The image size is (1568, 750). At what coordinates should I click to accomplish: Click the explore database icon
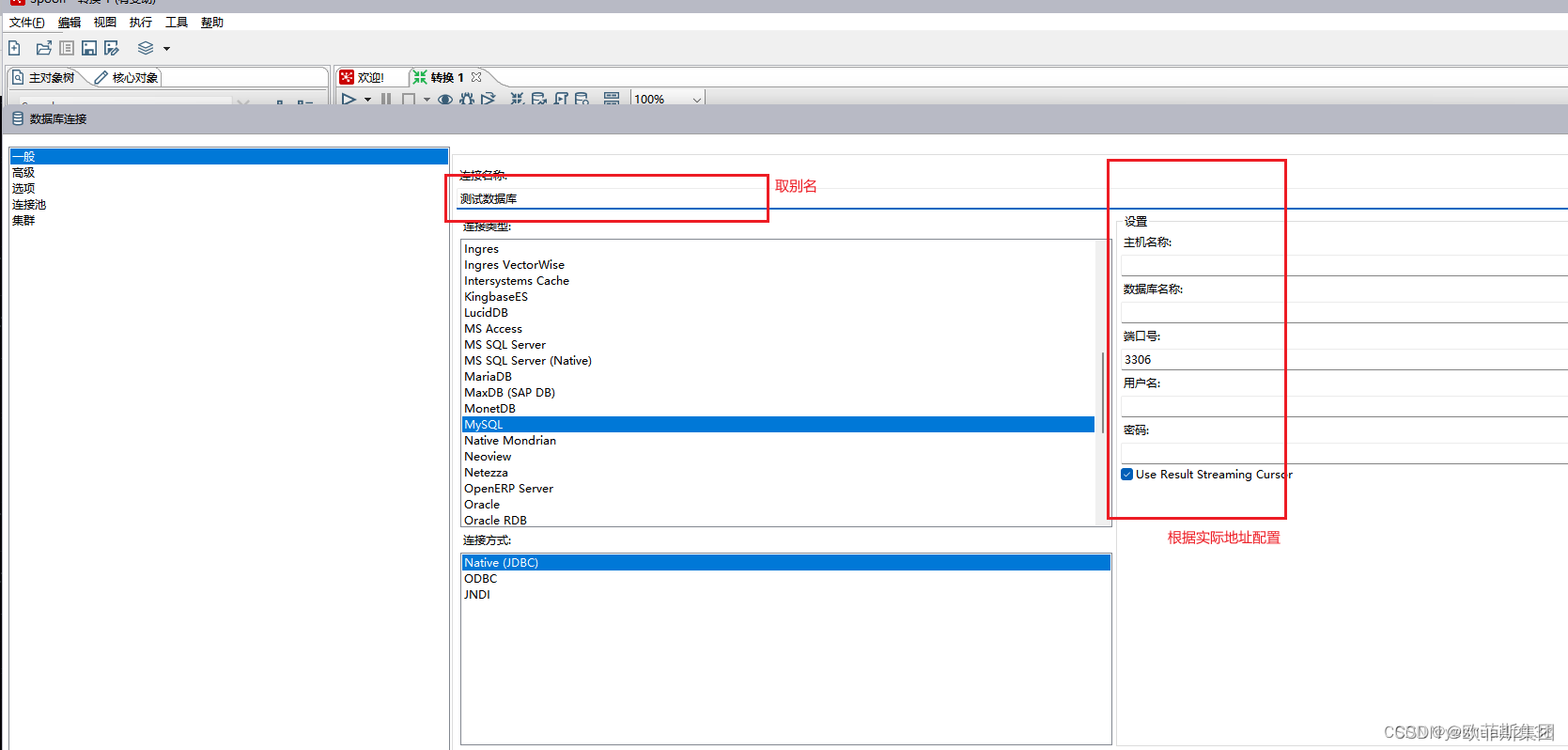[582, 99]
